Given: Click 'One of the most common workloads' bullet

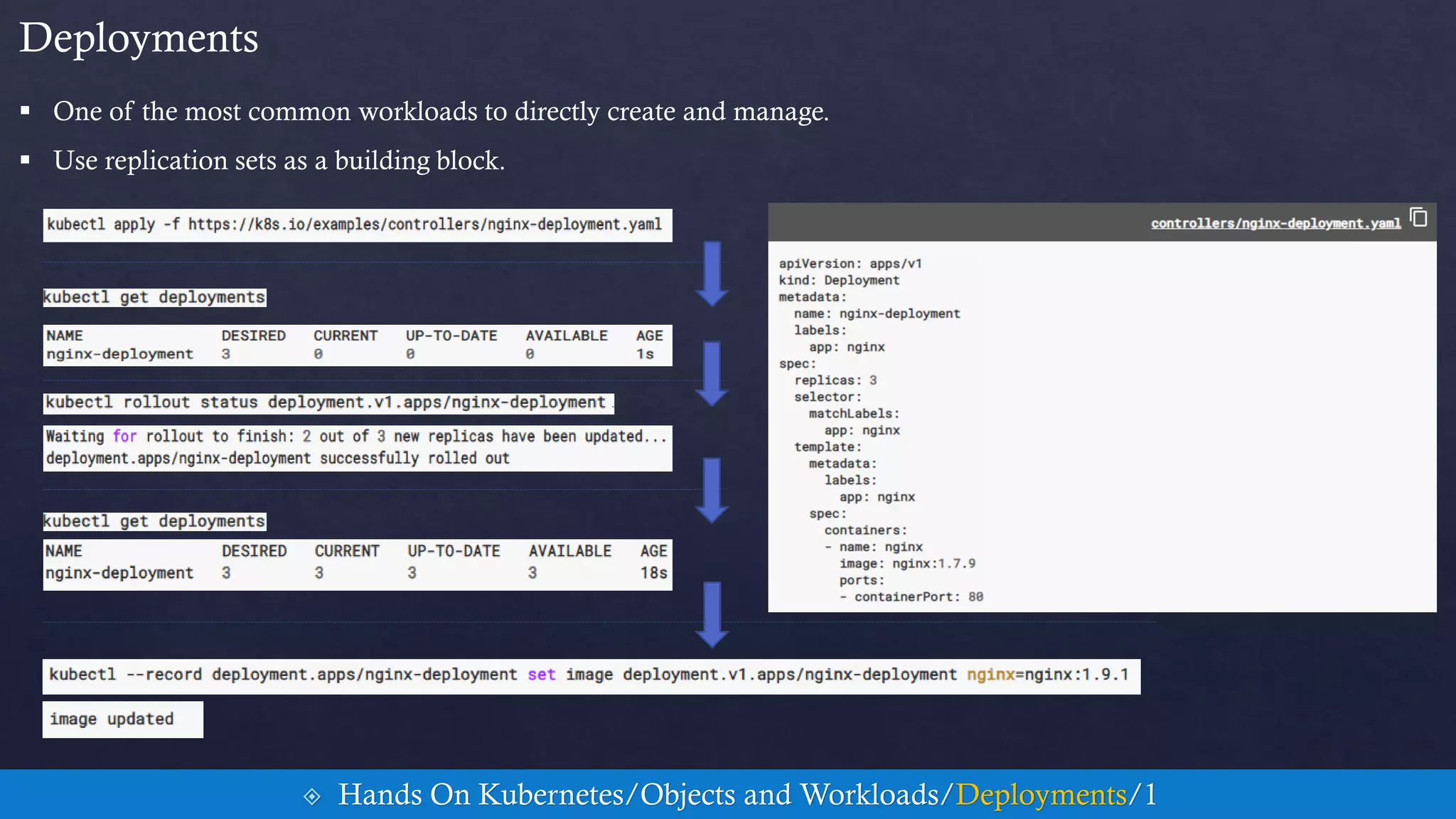Looking at the screenshot, I should [441, 112].
